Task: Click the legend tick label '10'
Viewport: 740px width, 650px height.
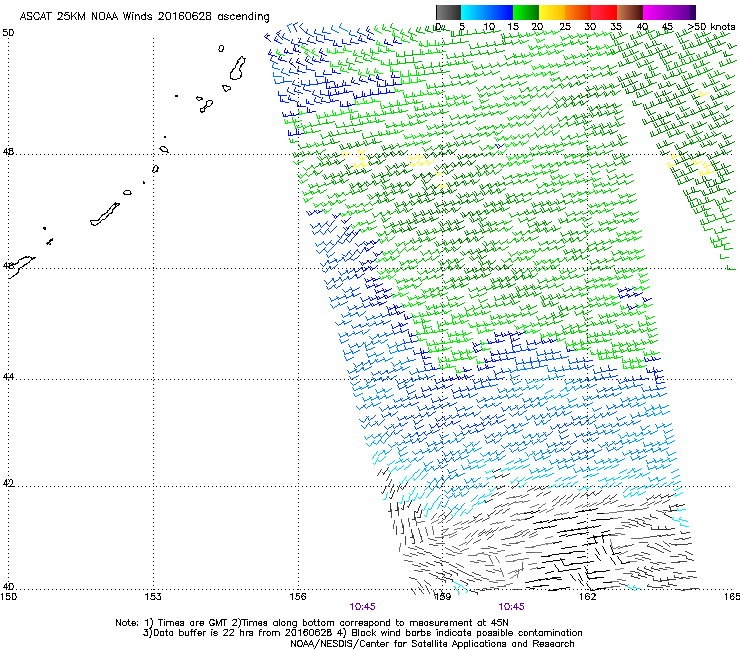Action: pos(489,27)
